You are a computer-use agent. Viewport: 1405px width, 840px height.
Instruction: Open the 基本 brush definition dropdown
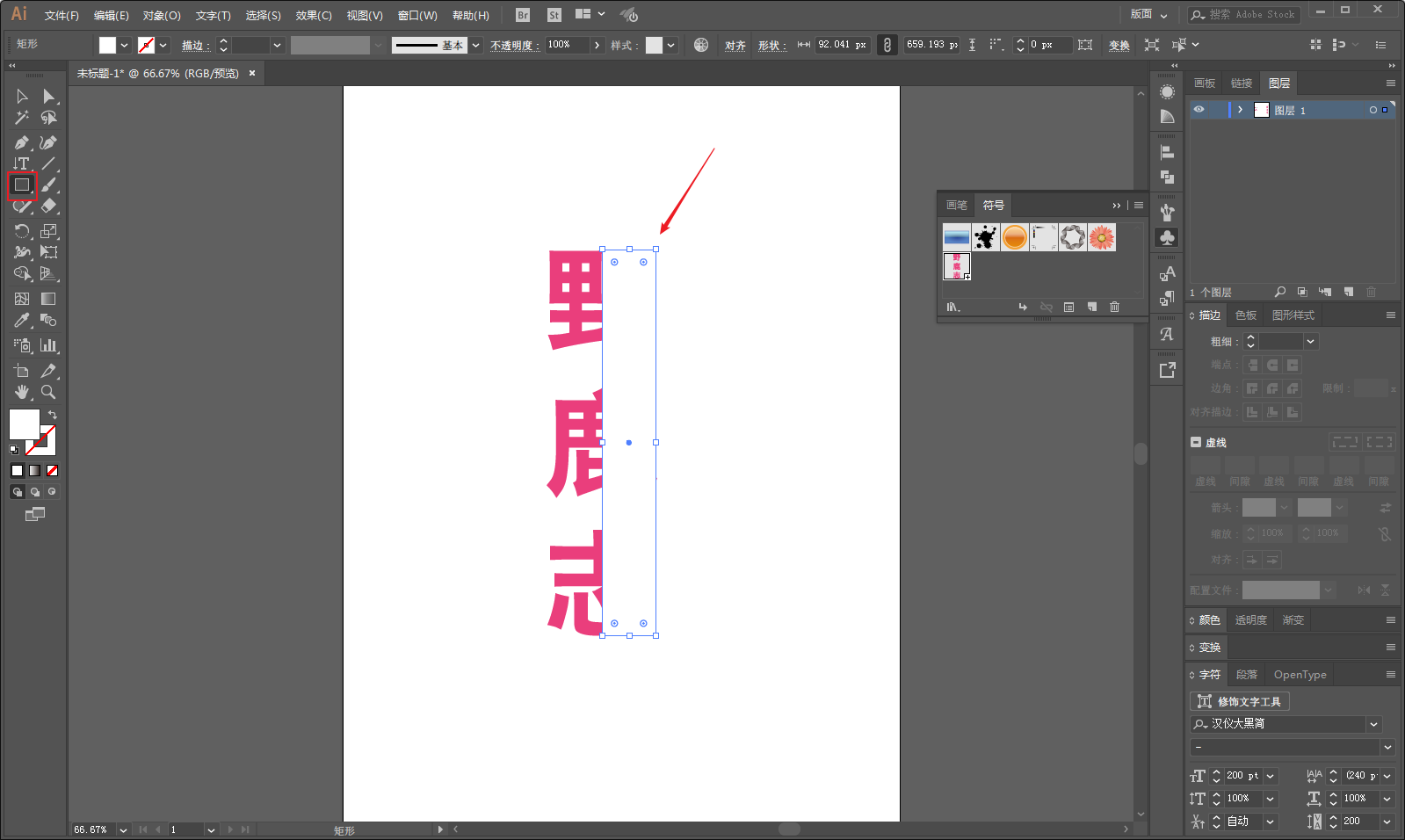(475, 45)
